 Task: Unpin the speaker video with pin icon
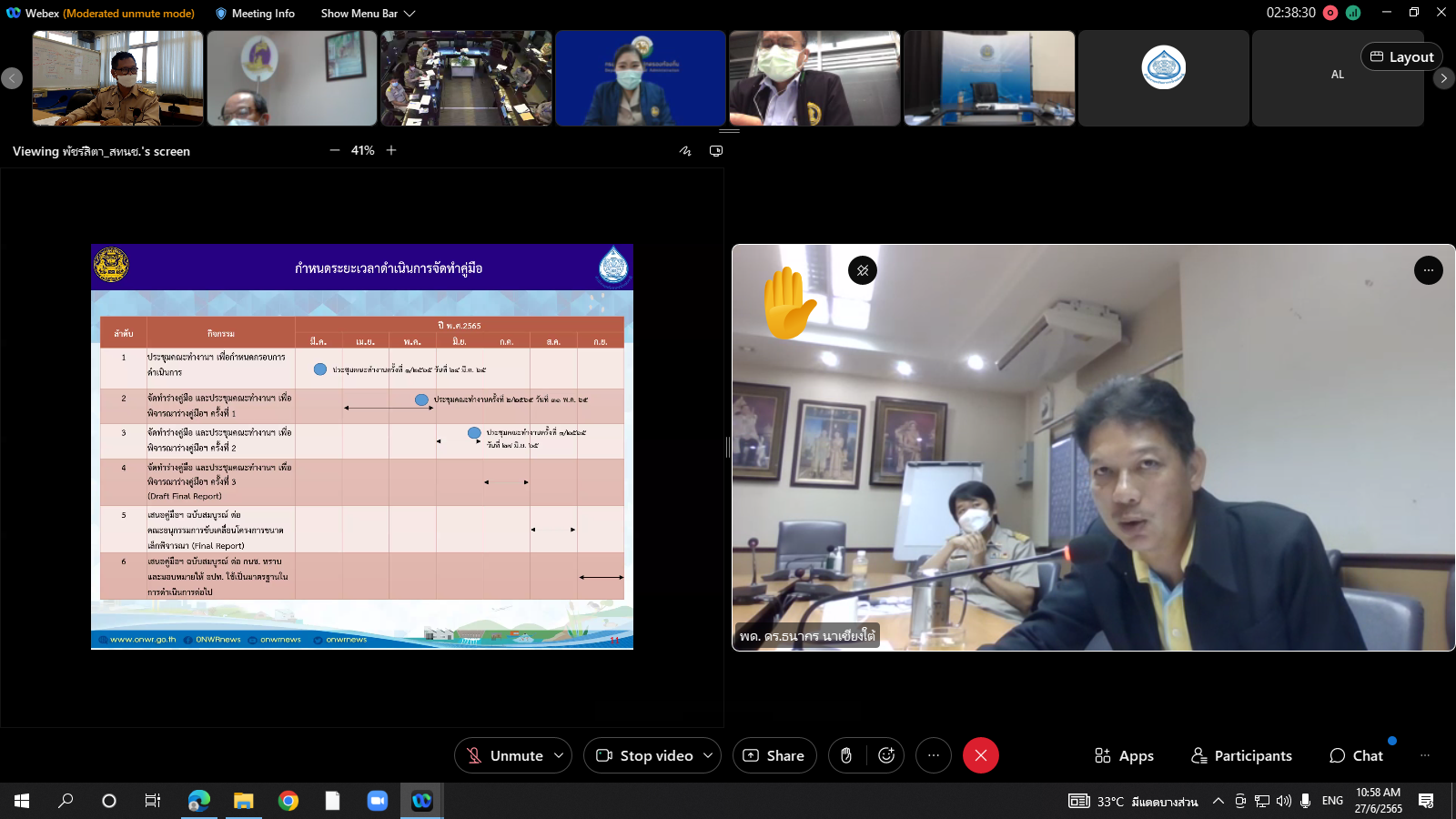tap(863, 270)
